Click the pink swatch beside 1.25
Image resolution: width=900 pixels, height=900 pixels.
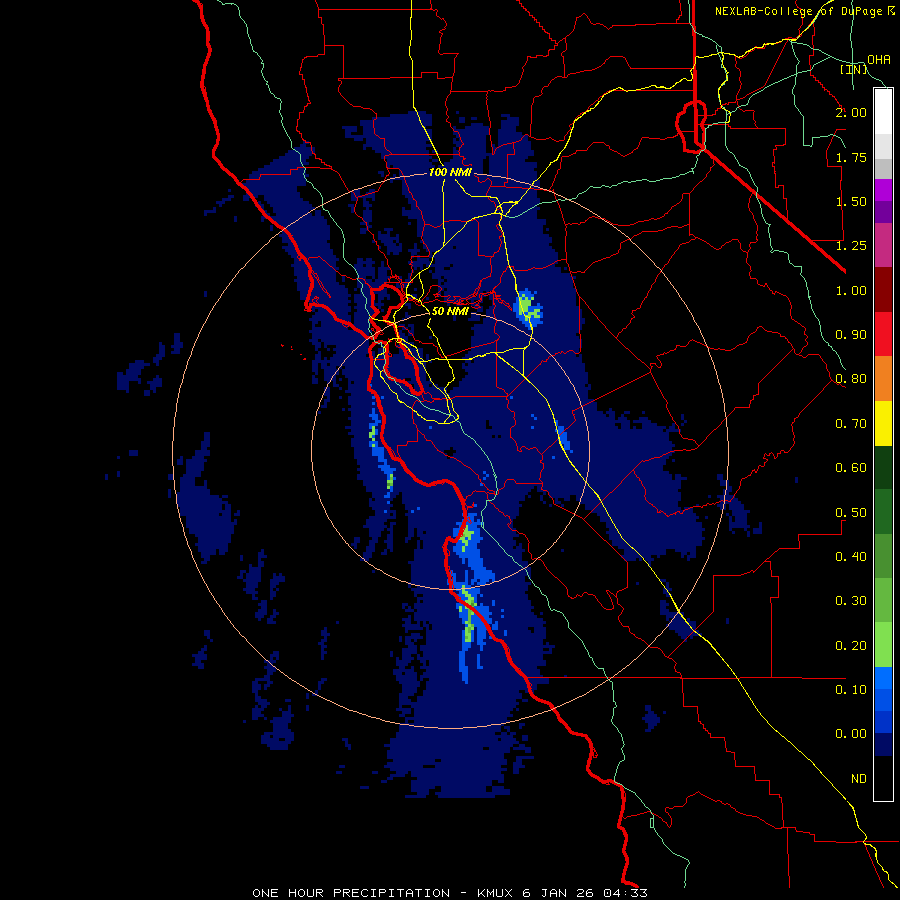point(883,246)
